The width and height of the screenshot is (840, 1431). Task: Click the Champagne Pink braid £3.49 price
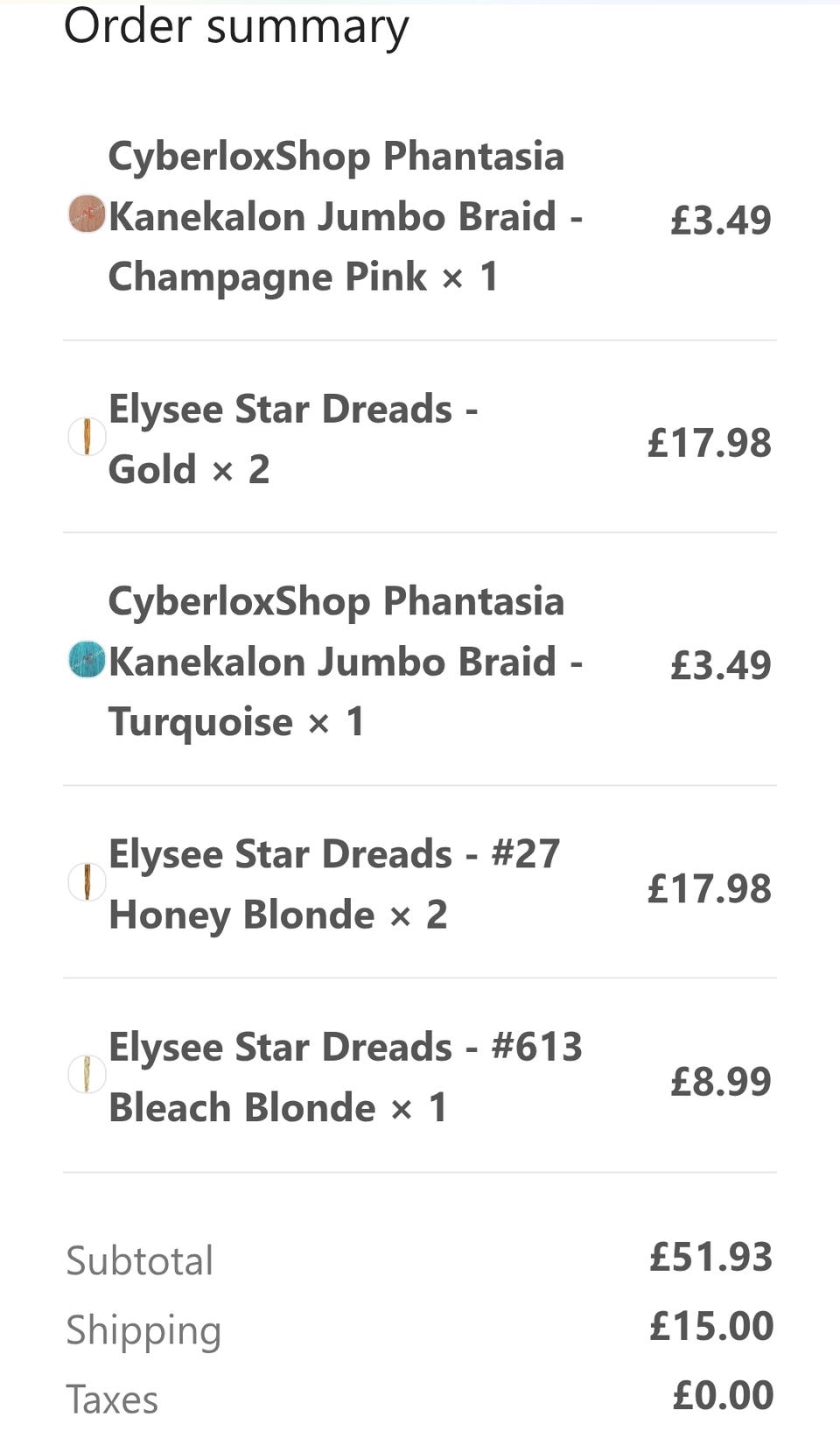[x=720, y=220]
